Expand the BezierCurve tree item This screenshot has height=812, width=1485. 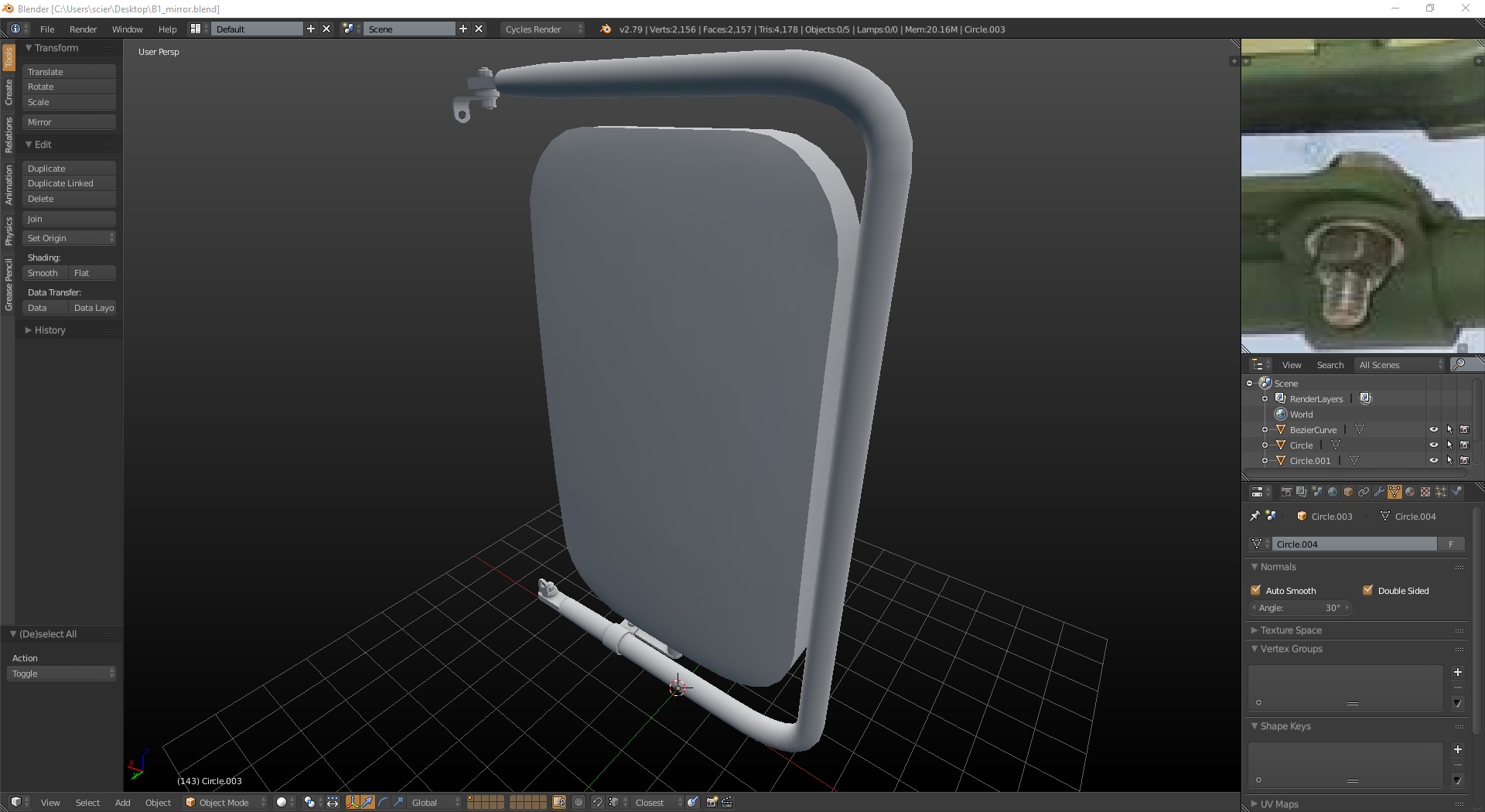[1265, 430]
